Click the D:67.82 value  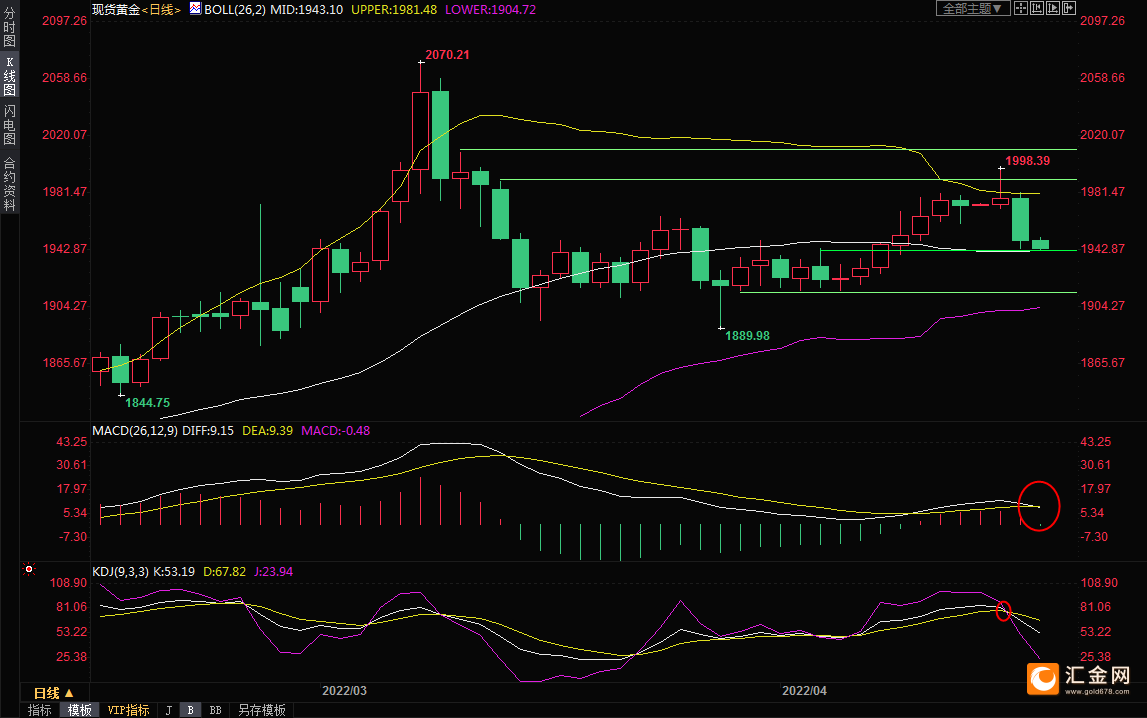[225, 572]
